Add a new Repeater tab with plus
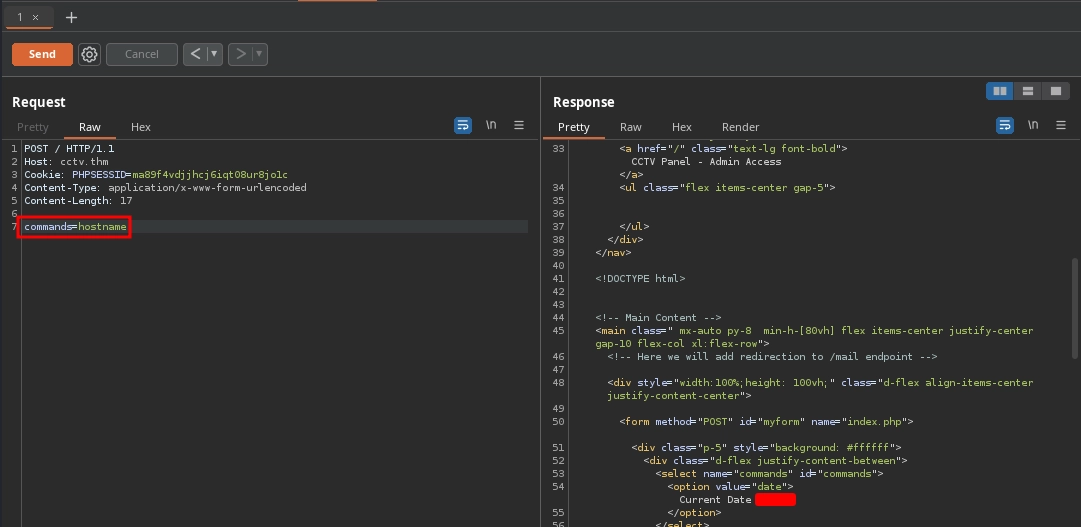The width and height of the screenshot is (1081, 527). click(x=71, y=17)
